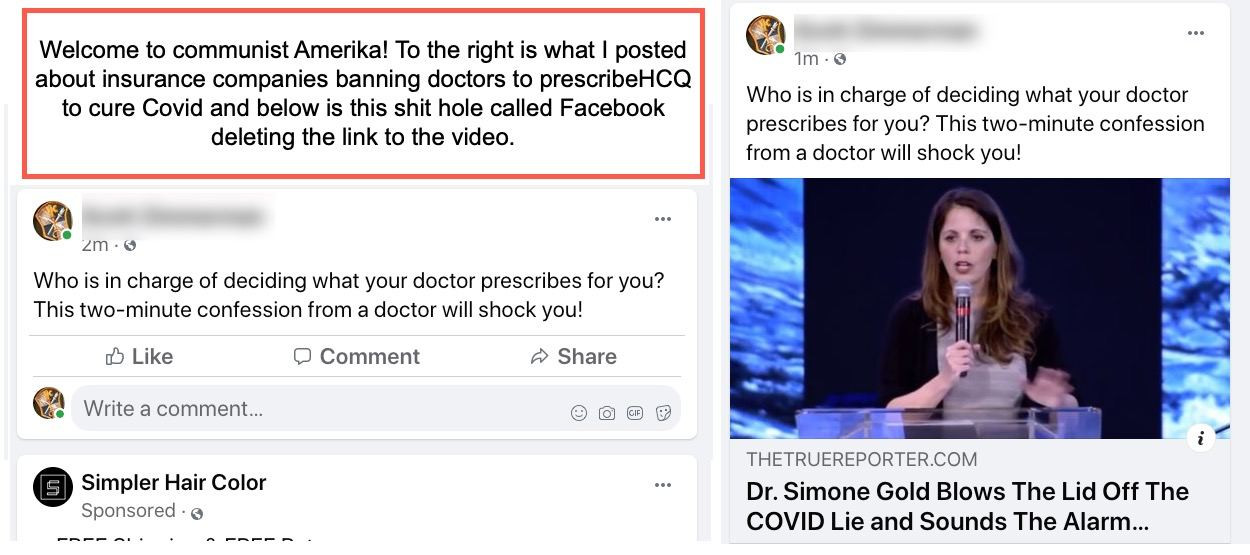
Task: Click the globe icon beside Sponsored label
Action: 197,513
